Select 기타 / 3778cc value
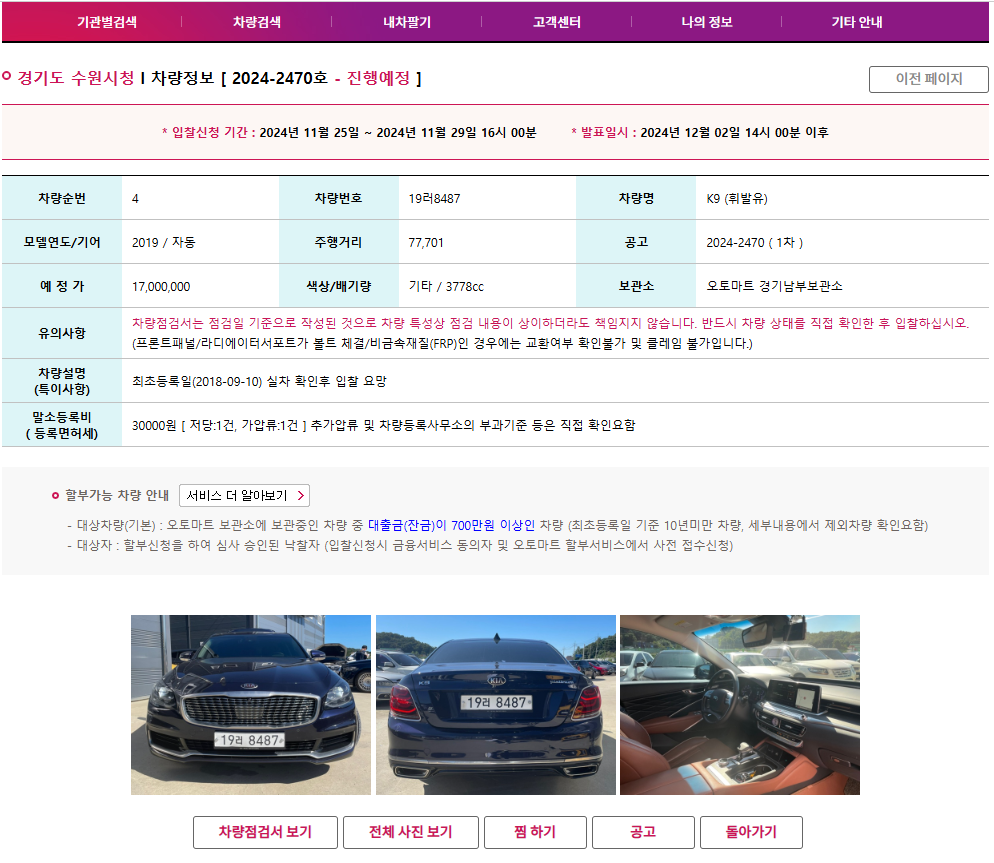 [x=446, y=287]
